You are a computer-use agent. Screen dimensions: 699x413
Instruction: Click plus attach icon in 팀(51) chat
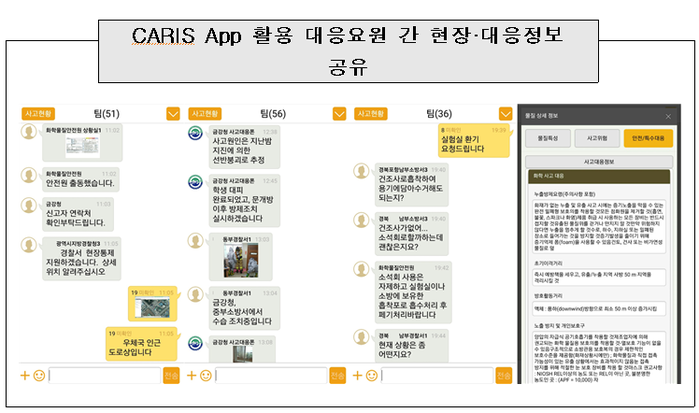click(x=25, y=376)
